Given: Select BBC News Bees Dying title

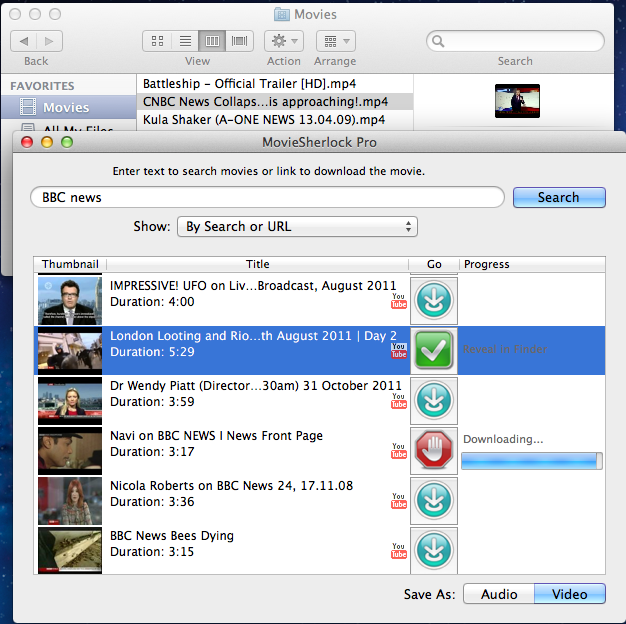Looking at the screenshot, I should (172, 535).
